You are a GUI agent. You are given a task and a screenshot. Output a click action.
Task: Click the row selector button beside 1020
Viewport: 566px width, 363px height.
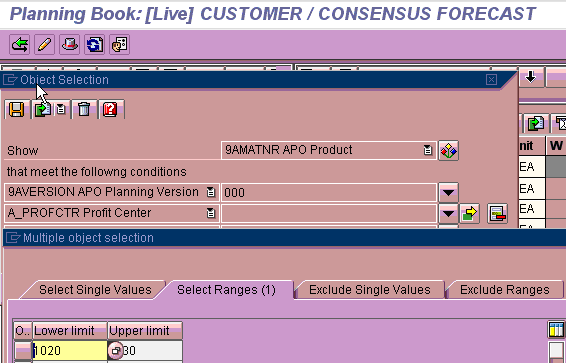tap(23, 350)
